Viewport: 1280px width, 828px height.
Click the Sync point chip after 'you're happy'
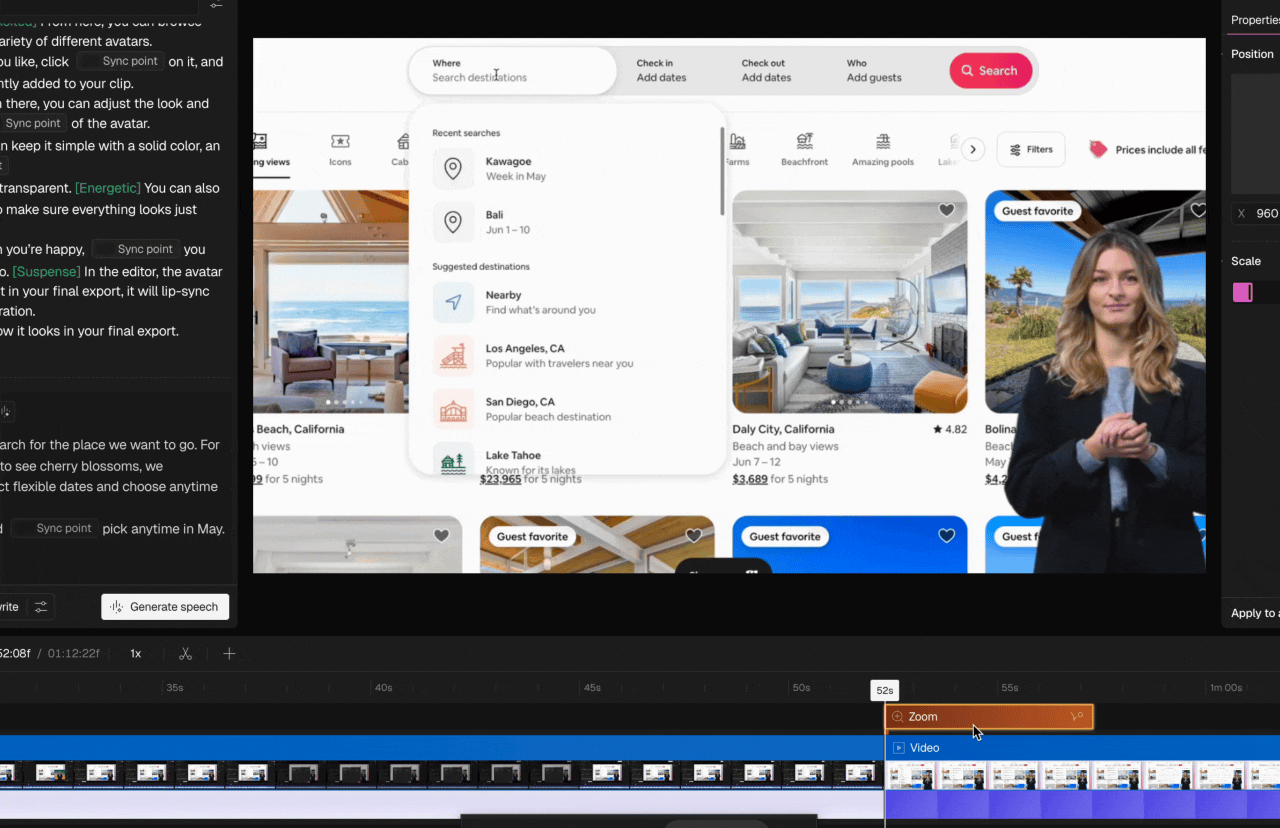135,250
